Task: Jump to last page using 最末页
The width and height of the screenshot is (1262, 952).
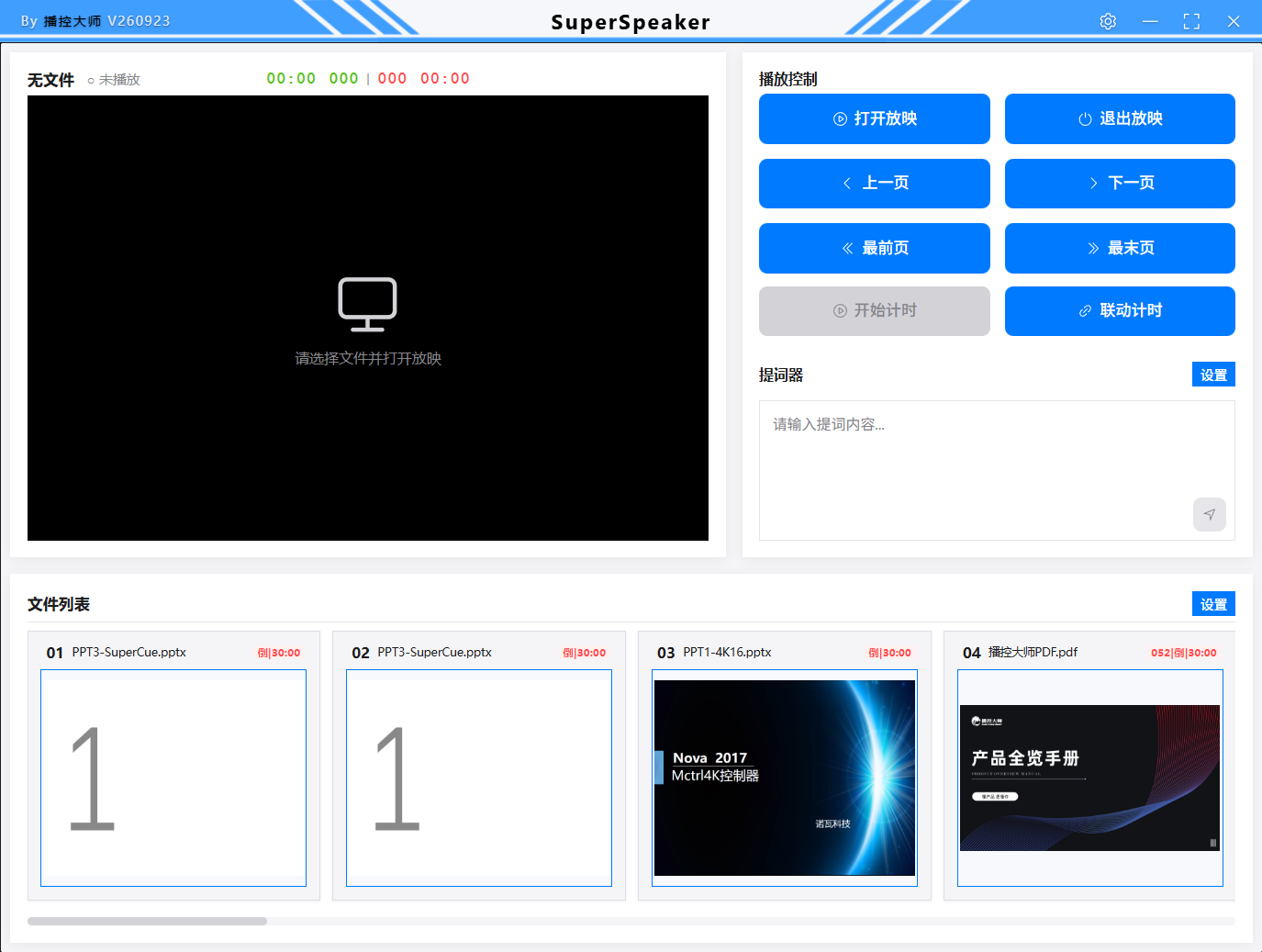Action: click(x=1120, y=248)
